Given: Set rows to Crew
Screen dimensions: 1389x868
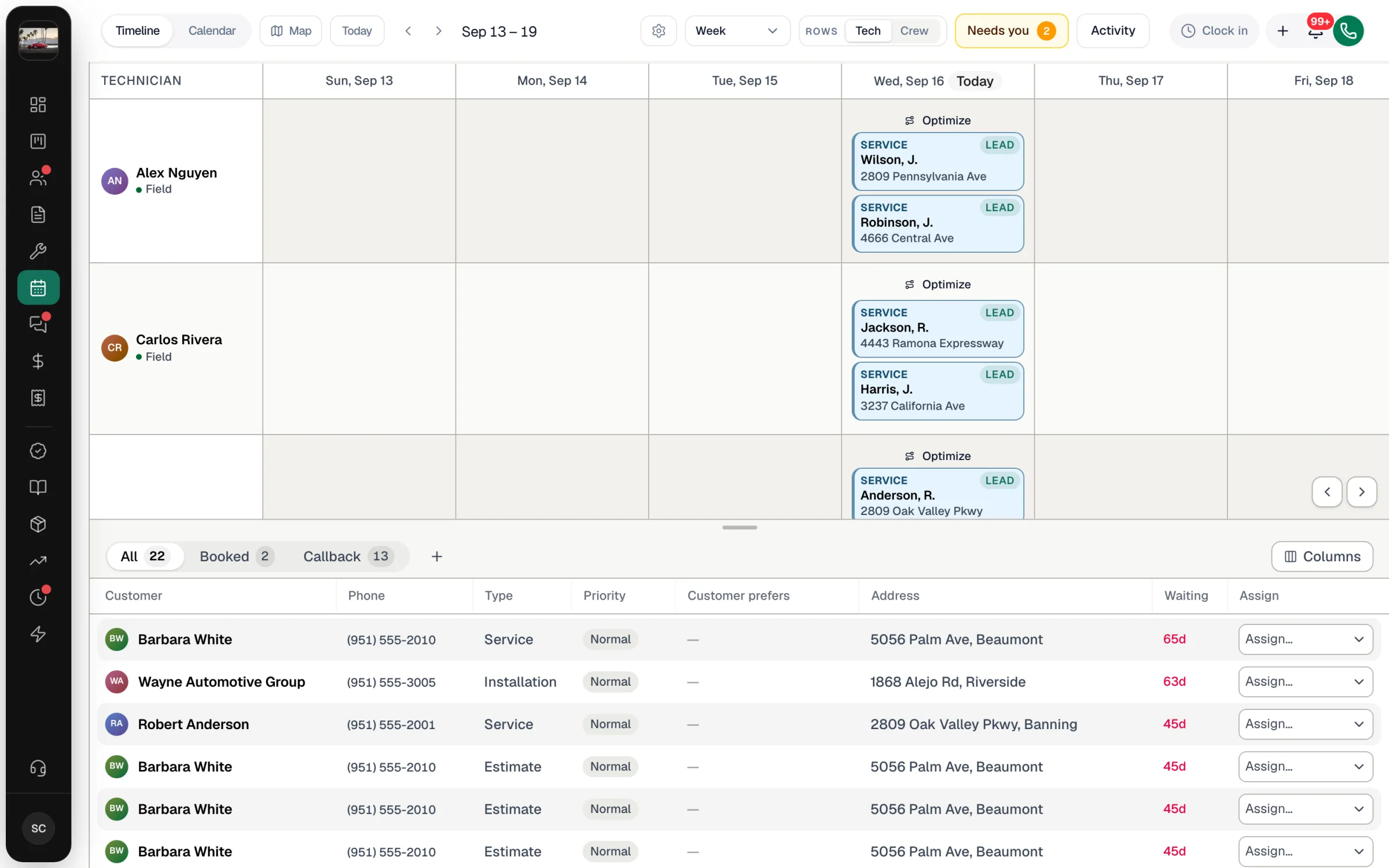Looking at the screenshot, I should (914, 31).
